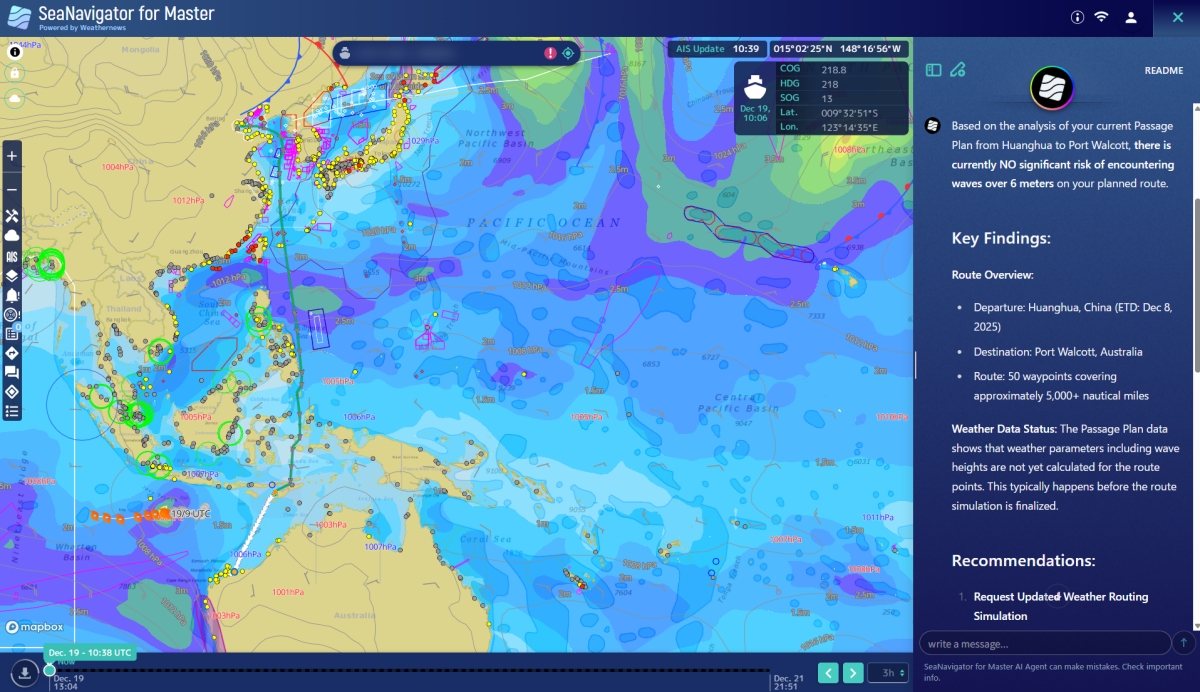Click the map zoom in plus button
Screen dimensions: 1200x692
[12, 156]
